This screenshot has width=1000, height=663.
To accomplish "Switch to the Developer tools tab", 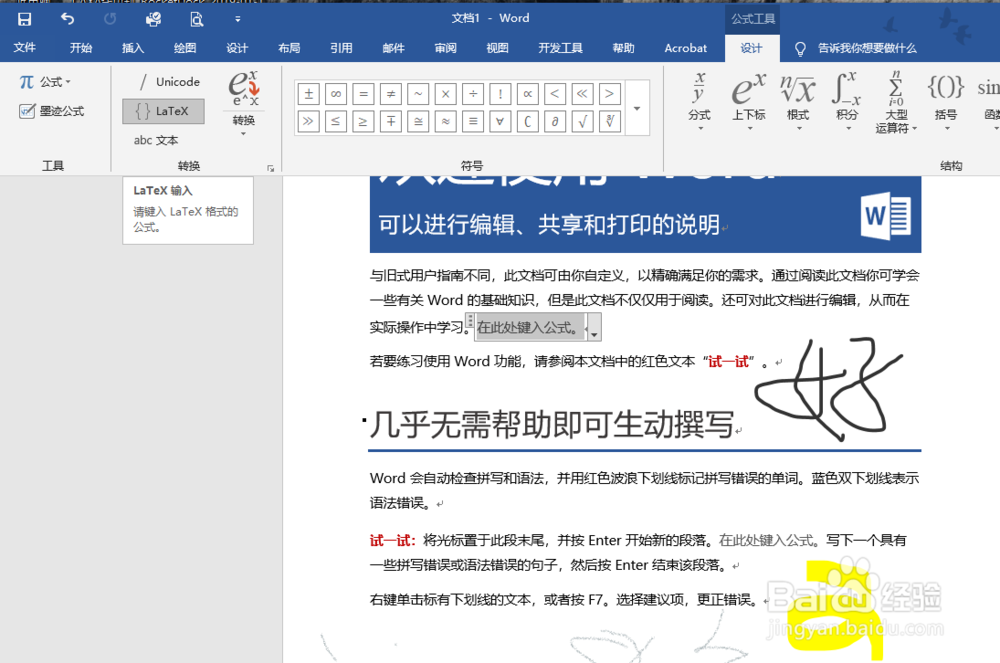I will click(x=560, y=48).
